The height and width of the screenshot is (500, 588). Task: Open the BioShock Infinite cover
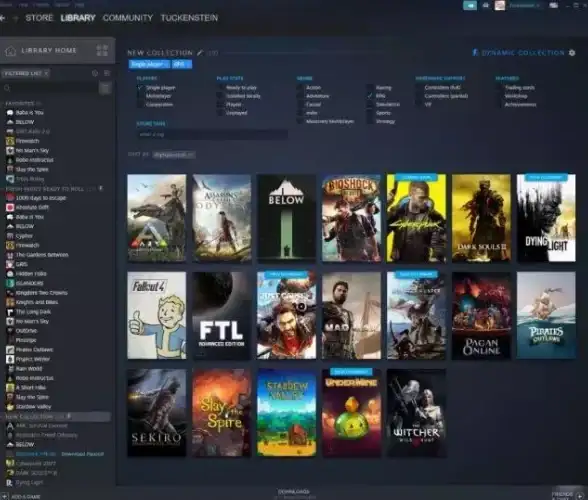(x=352, y=218)
